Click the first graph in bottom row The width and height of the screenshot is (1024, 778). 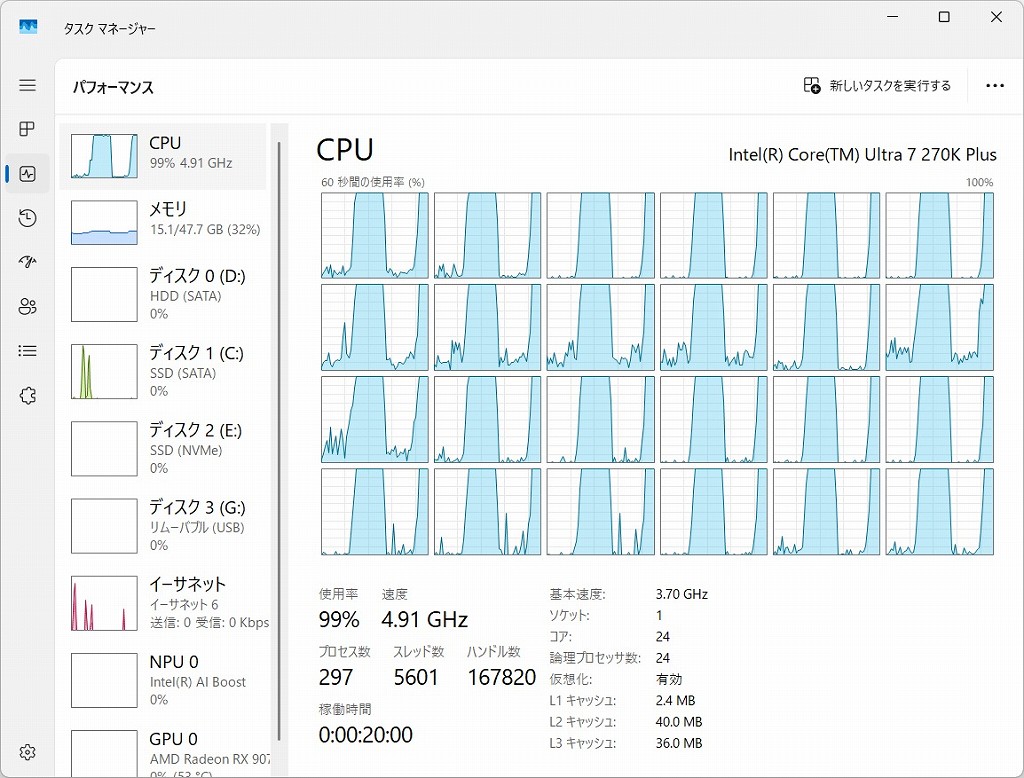(375, 511)
